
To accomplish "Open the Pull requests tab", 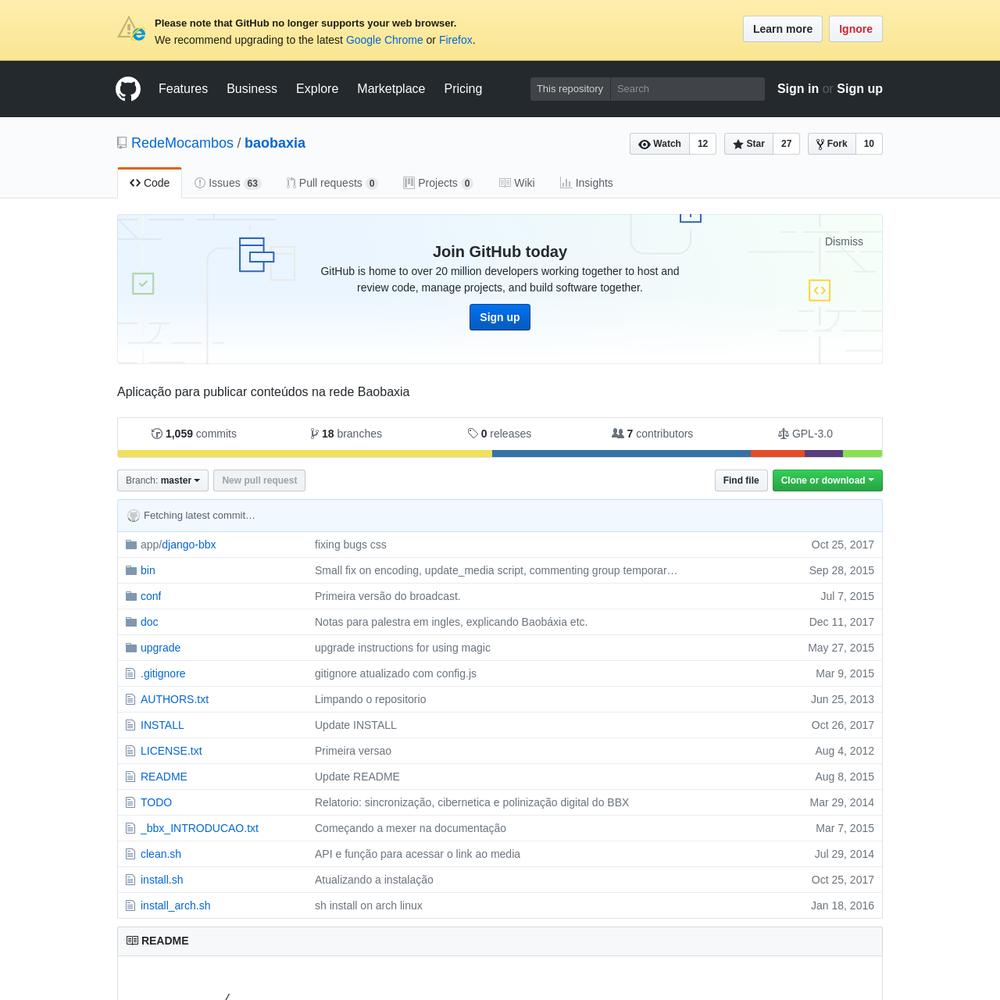I will point(332,183).
